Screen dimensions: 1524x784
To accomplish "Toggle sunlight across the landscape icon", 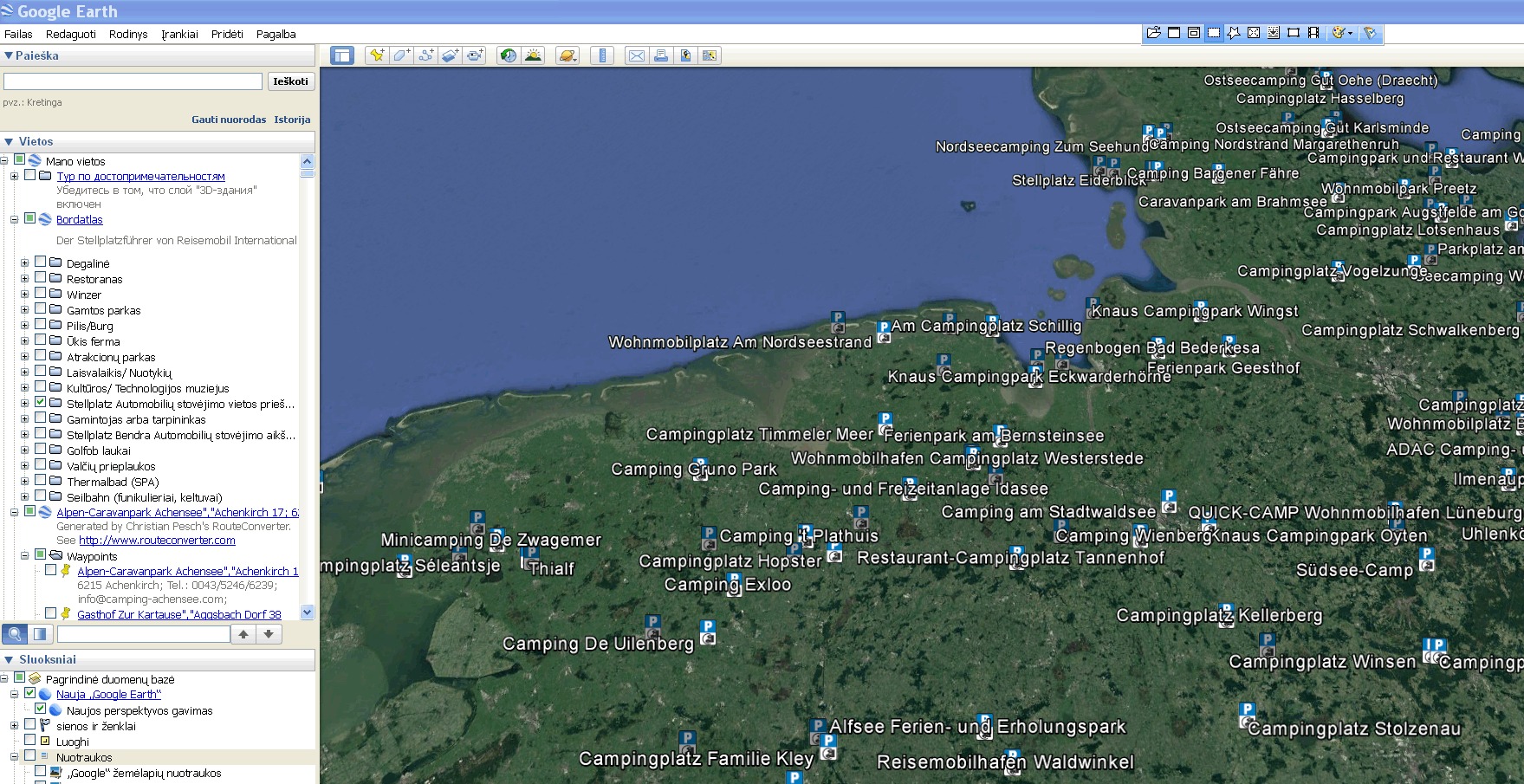I will point(534,55).
